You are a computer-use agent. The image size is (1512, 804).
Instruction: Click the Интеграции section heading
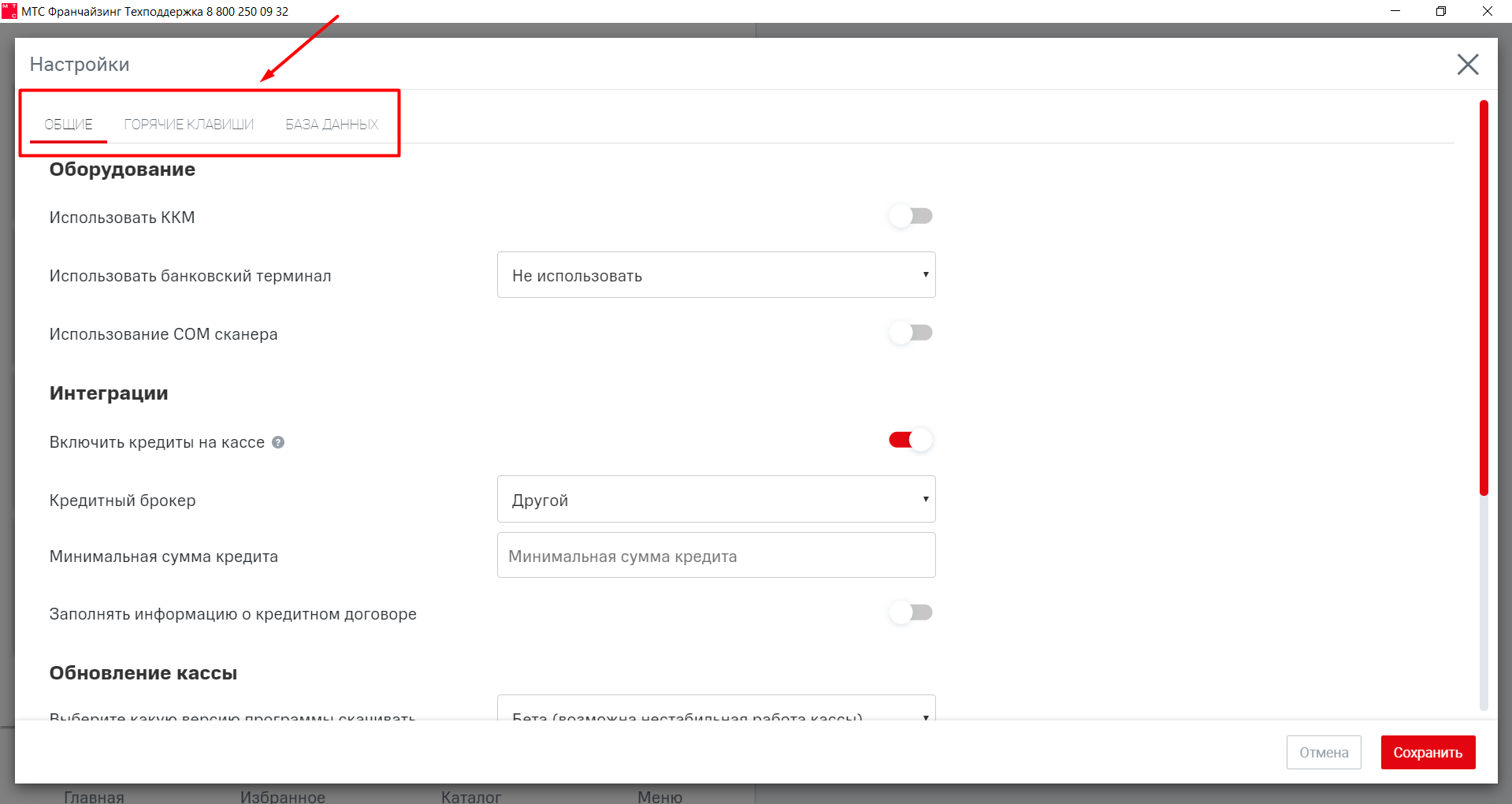[x=109, y=393]
